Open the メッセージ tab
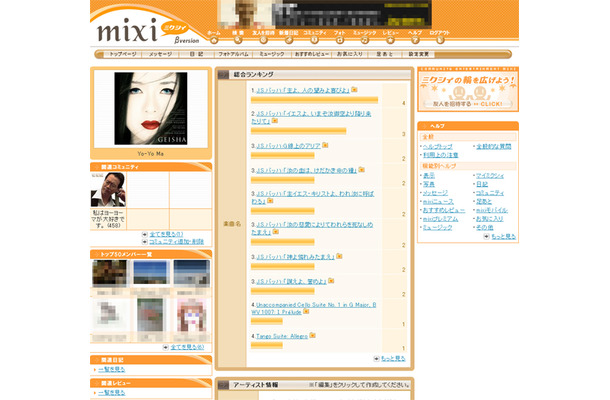 pyautogui.click(x=160, y=54)
